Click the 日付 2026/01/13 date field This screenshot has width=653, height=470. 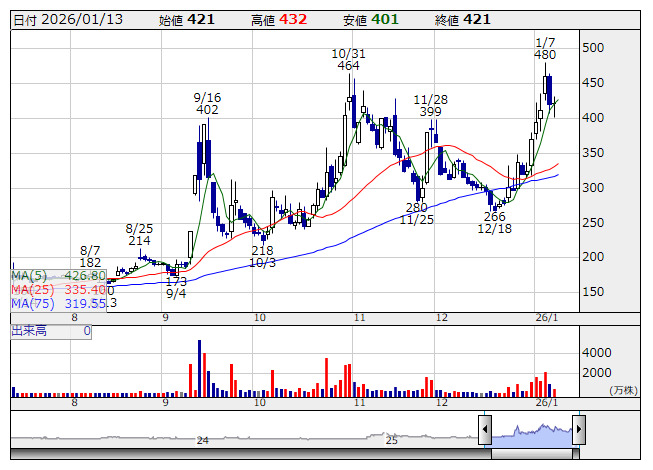(x=70, y=20)
